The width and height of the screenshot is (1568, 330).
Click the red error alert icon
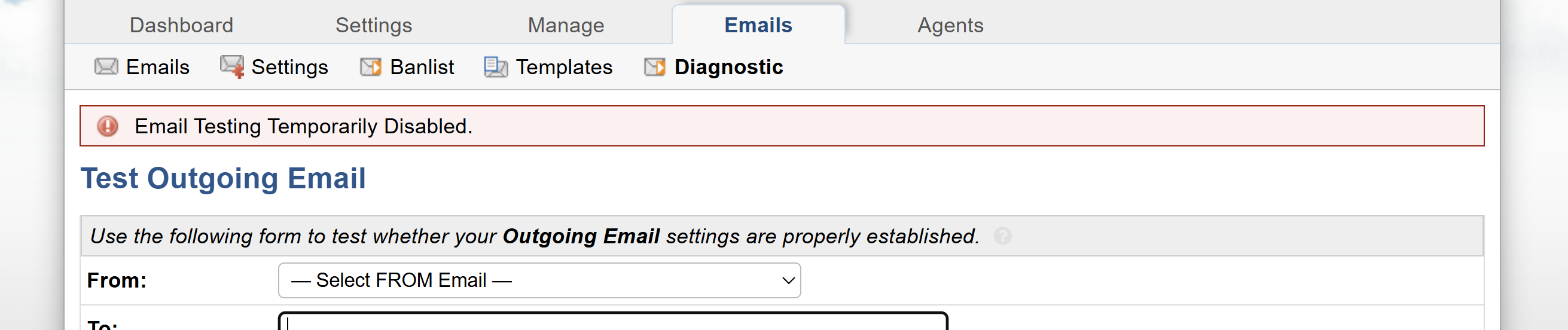click(x=108, y=126)
